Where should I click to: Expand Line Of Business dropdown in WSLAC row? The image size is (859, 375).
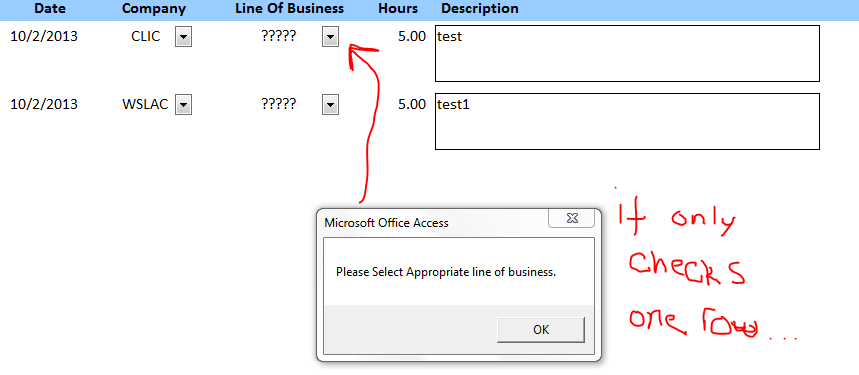pyautogui.click(x=330, y=105)
